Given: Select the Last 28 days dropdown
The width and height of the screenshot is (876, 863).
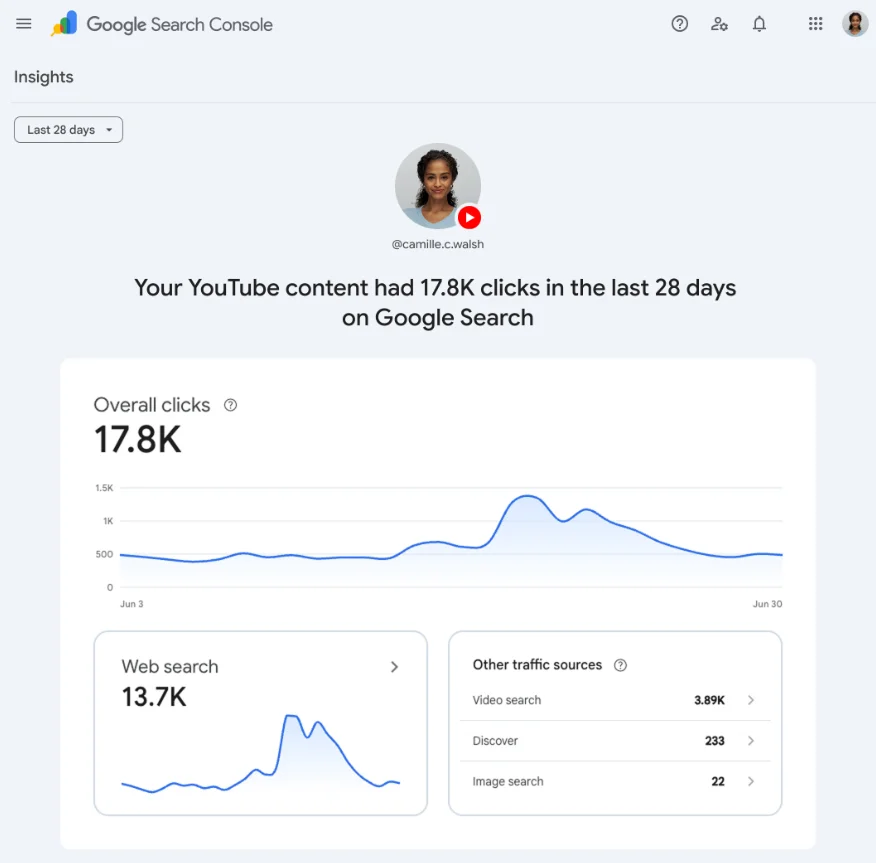Looking at the screenshot, I should click(x=68, y=130).
